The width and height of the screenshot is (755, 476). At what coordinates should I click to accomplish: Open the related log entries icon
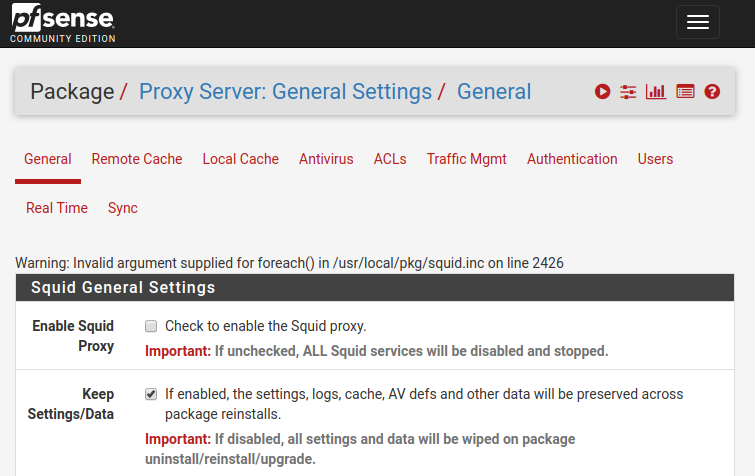tap(685, 92)
